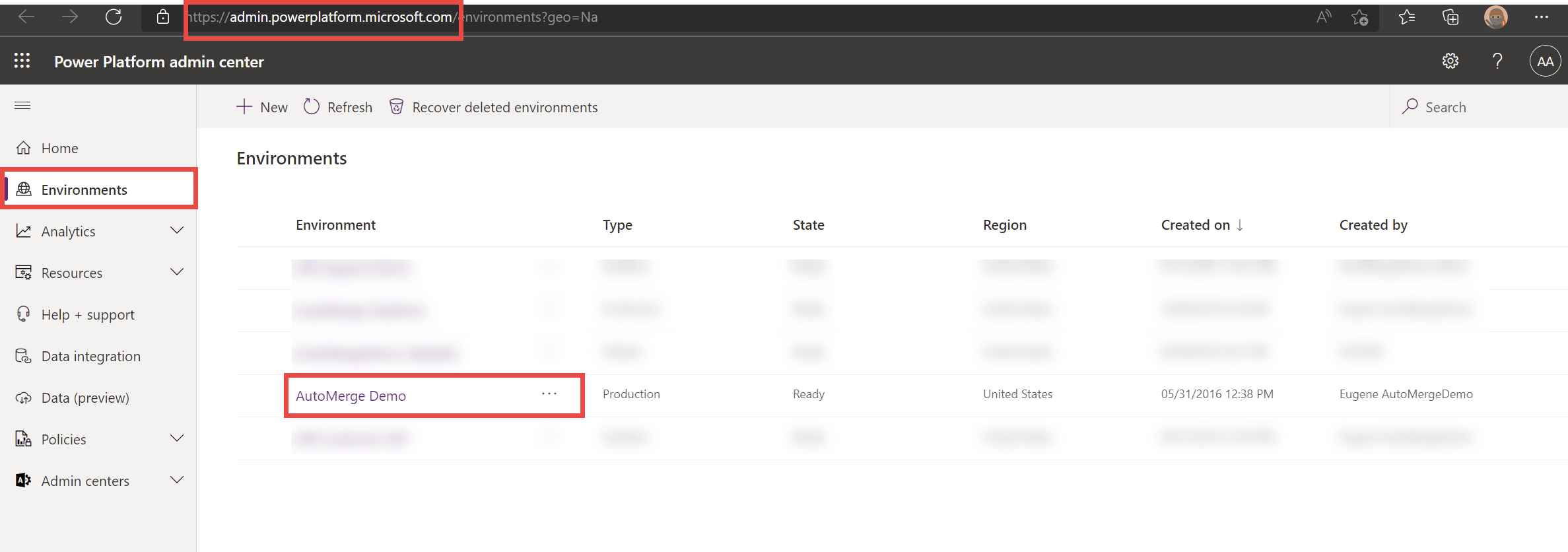Open Help + support page

click(88, 315)
